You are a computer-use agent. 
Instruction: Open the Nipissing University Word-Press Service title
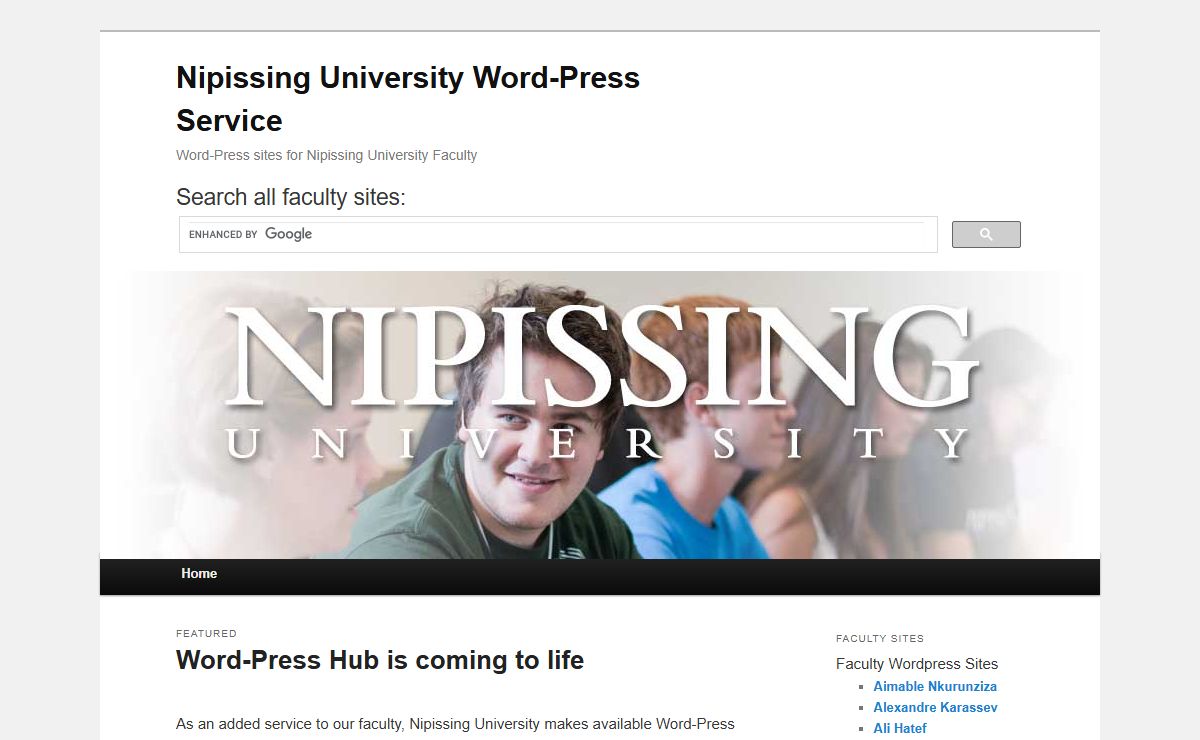click(408, 99)
